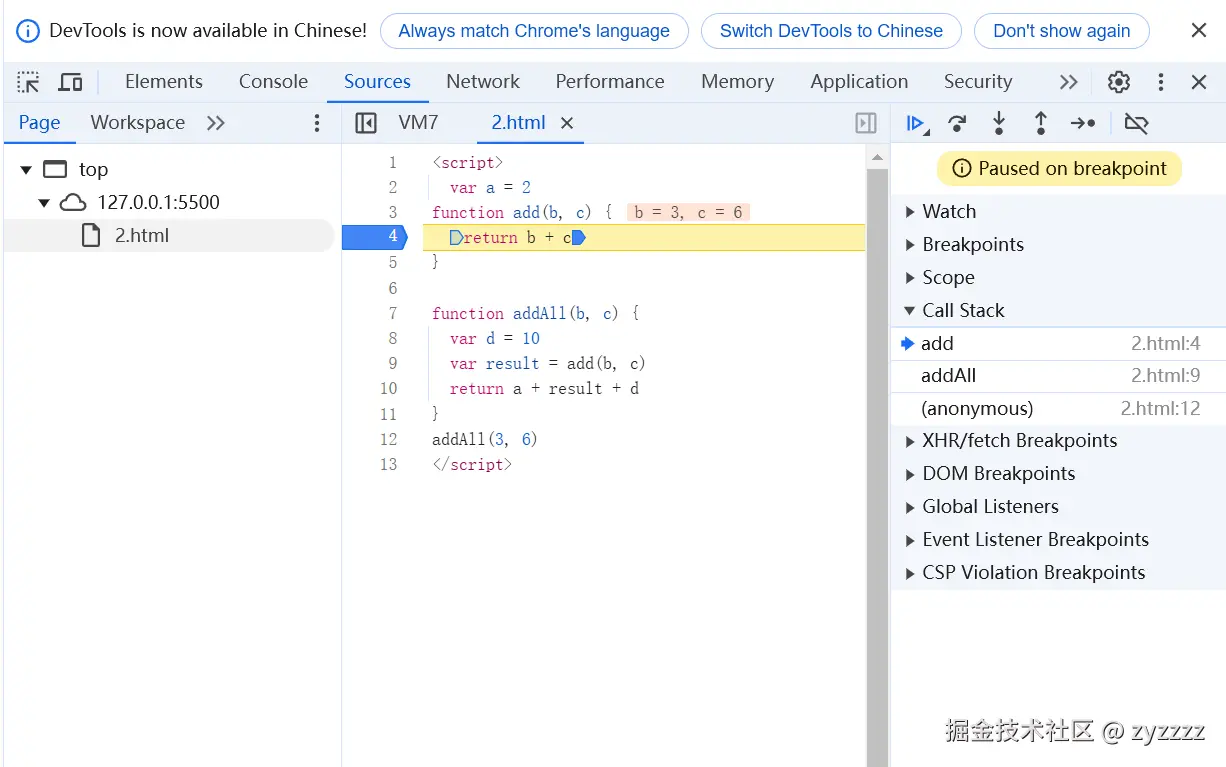The image size is (1226, 767).
Task: Open the DevTools three-dot customize menu
Action: (x=1160, y=82)
